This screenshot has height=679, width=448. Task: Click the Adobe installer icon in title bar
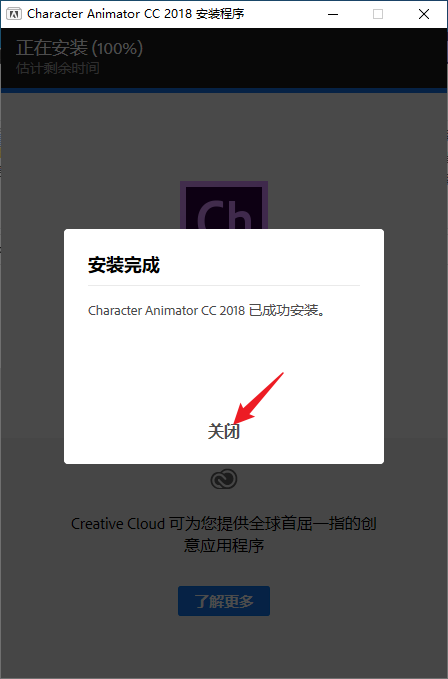14,14
